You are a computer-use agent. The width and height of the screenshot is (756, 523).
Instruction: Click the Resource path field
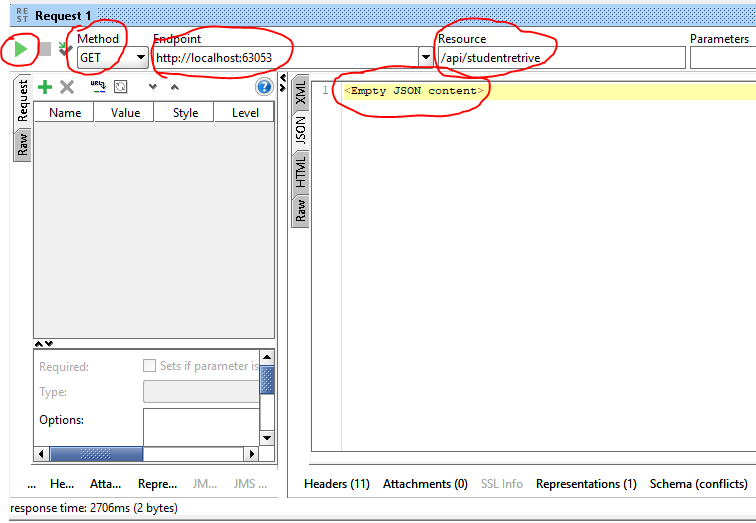[562, 58]
